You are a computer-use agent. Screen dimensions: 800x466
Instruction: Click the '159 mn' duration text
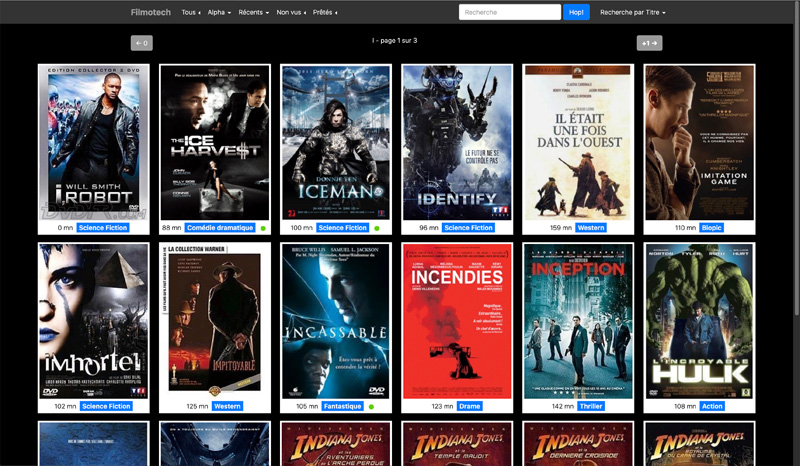point(561,228)
